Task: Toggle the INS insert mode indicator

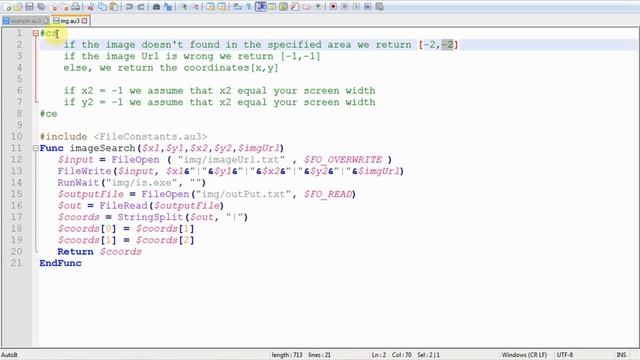Action: (x=621, y=355)
